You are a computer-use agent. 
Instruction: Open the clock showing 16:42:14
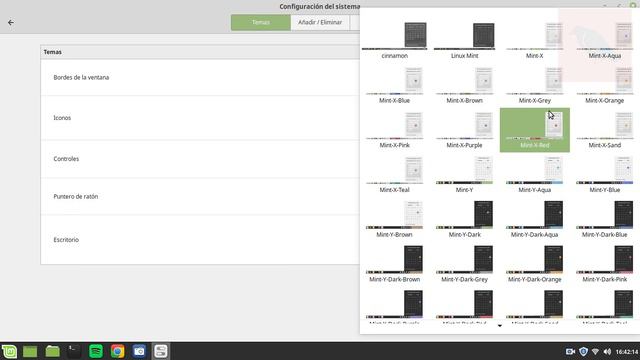pos(627,351)
